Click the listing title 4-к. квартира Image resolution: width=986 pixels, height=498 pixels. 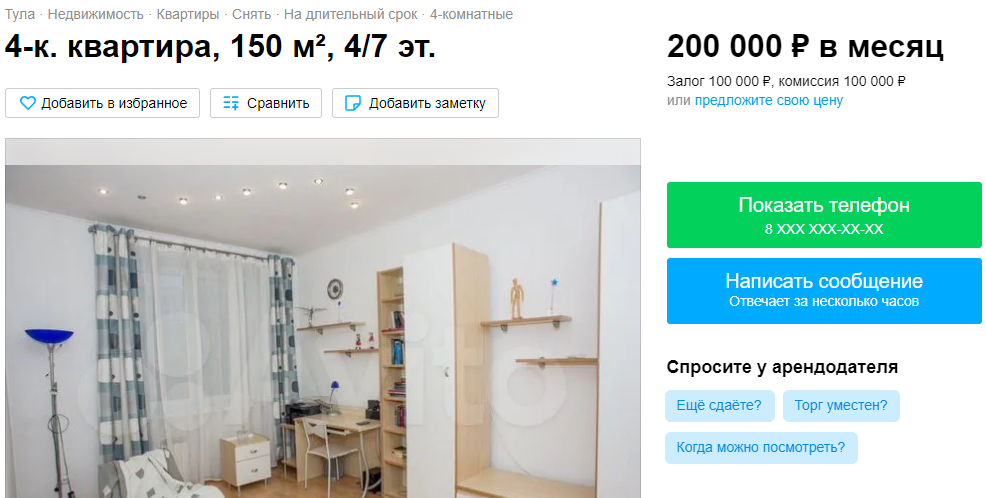click(x=219, y=47)
